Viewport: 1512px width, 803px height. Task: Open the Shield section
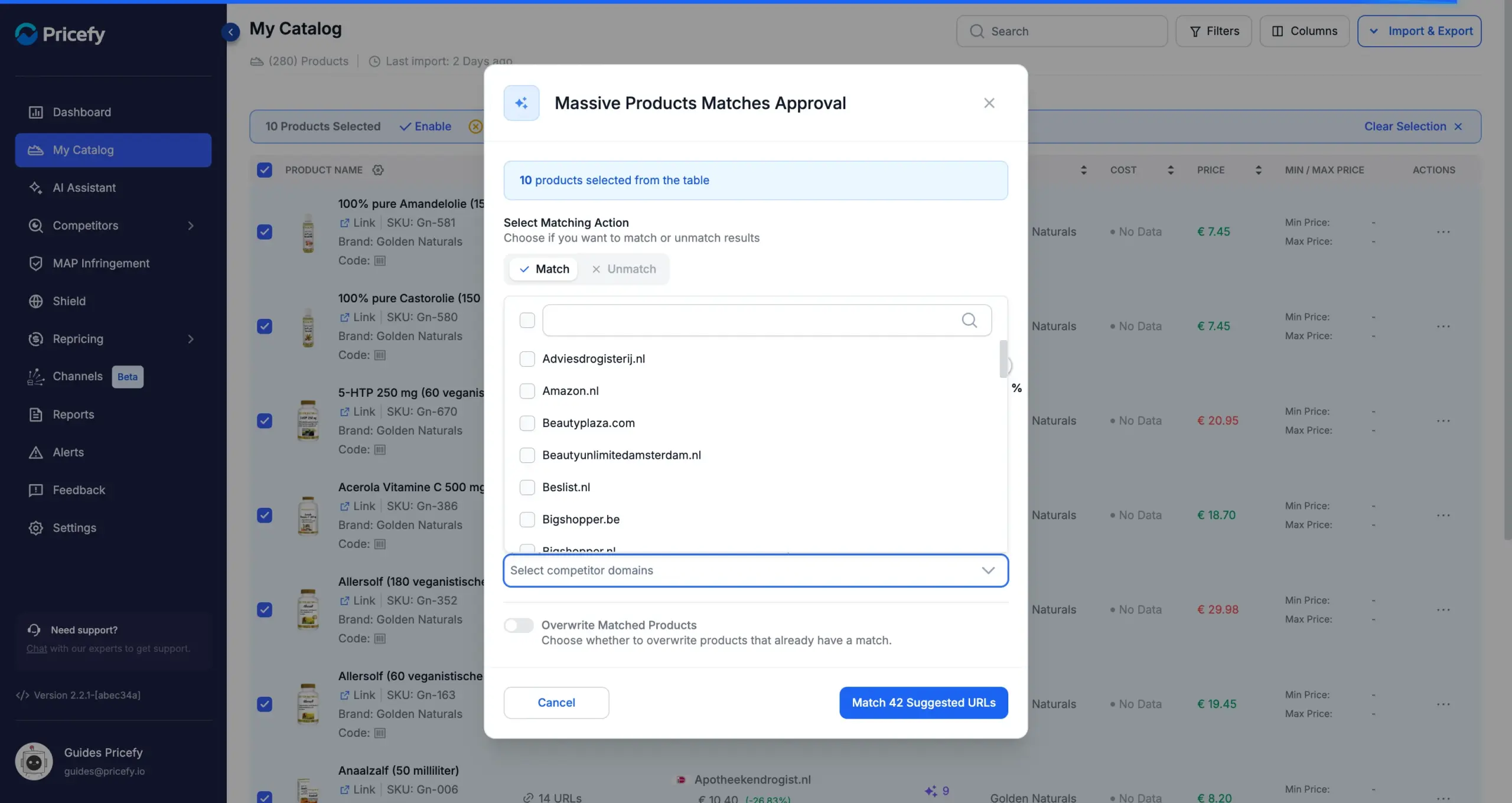[113, 301]
